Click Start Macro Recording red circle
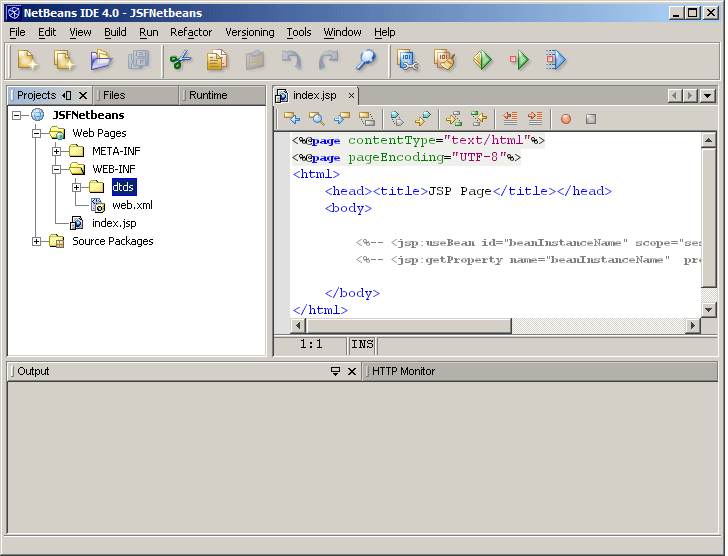Image resolution: width=728 pixels, height=556 pixels. (566, 119)
